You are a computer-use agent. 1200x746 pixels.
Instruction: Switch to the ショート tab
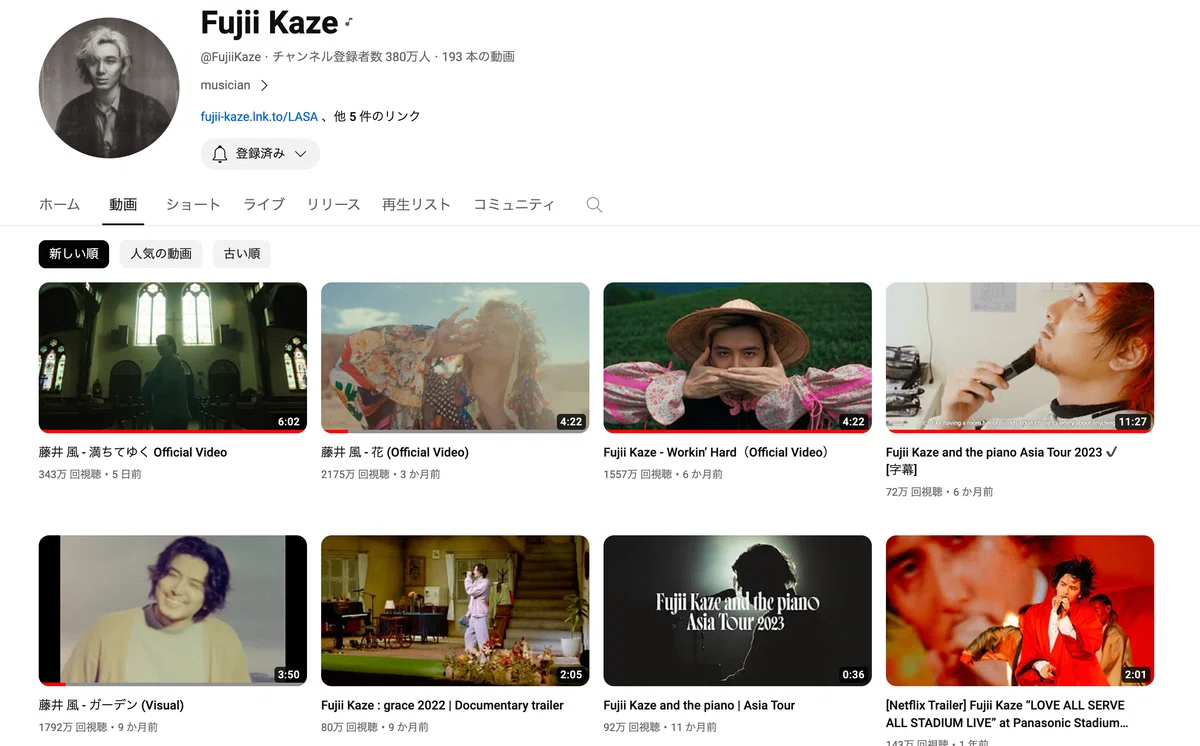point(193,204)
